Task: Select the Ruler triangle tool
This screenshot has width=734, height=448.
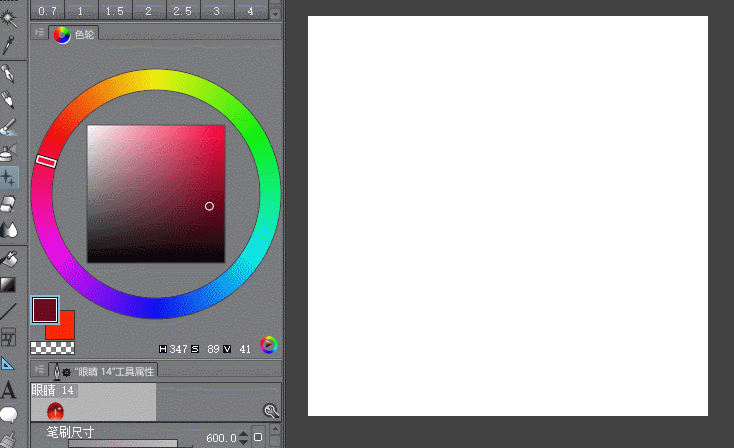Action: [x=7, y=364]
